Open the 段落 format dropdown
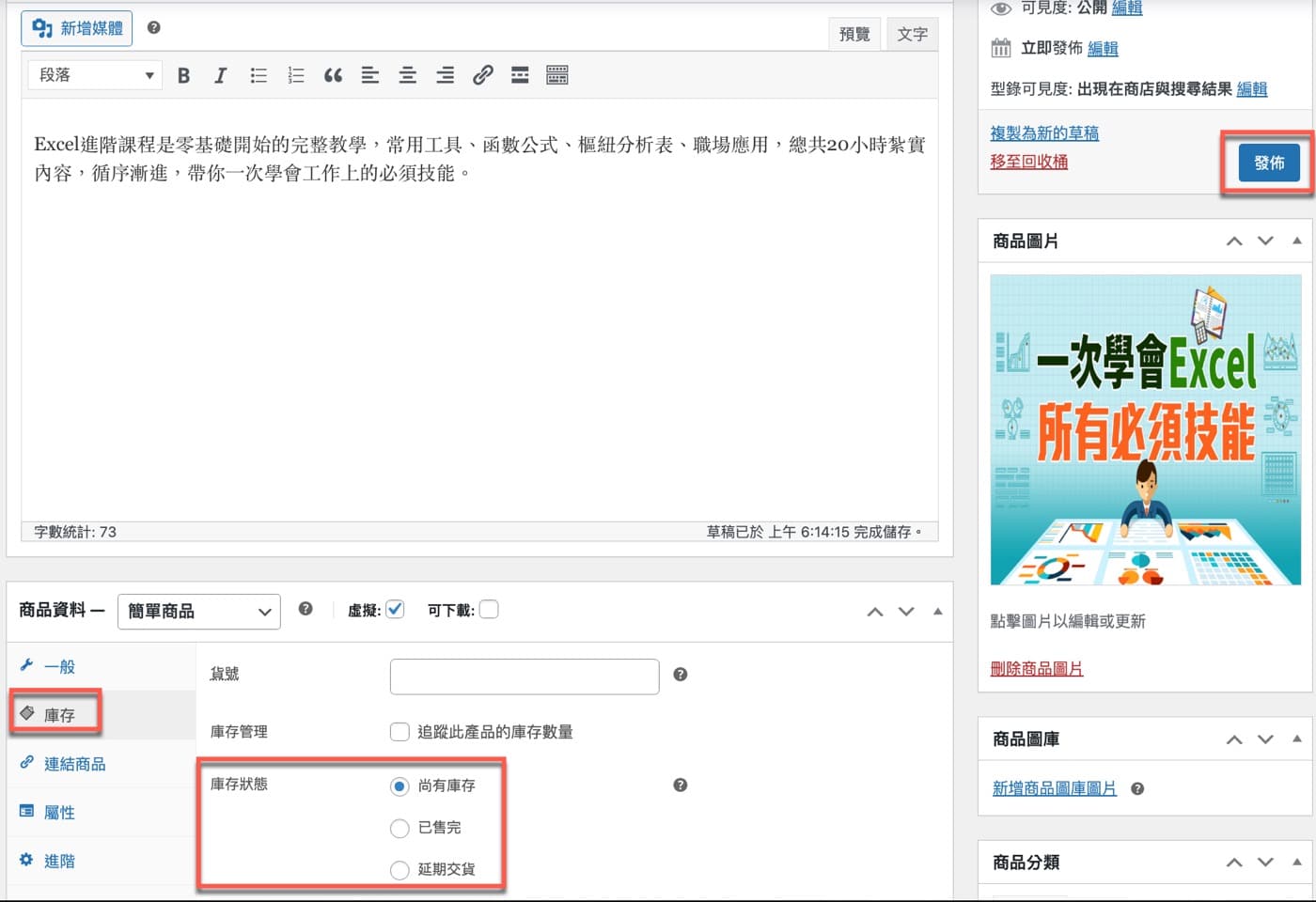Viewport: 1316px width, 902px height. pyautogui.click(x=95, y=75)
